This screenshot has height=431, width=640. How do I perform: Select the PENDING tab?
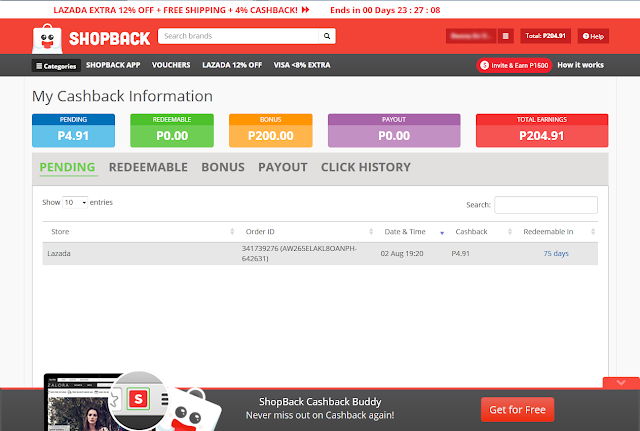tap(67, 167)
